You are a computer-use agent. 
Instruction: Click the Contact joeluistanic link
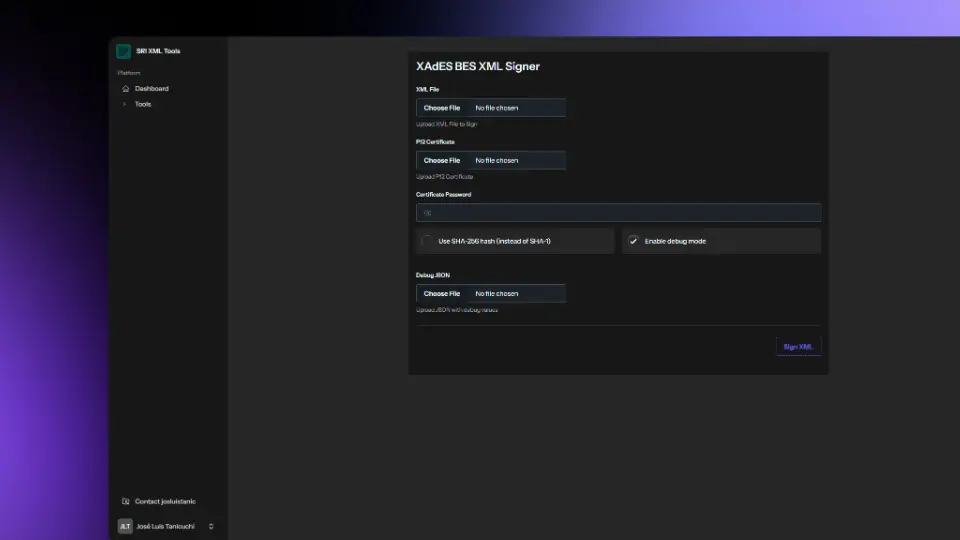click(x=165, y=502)
